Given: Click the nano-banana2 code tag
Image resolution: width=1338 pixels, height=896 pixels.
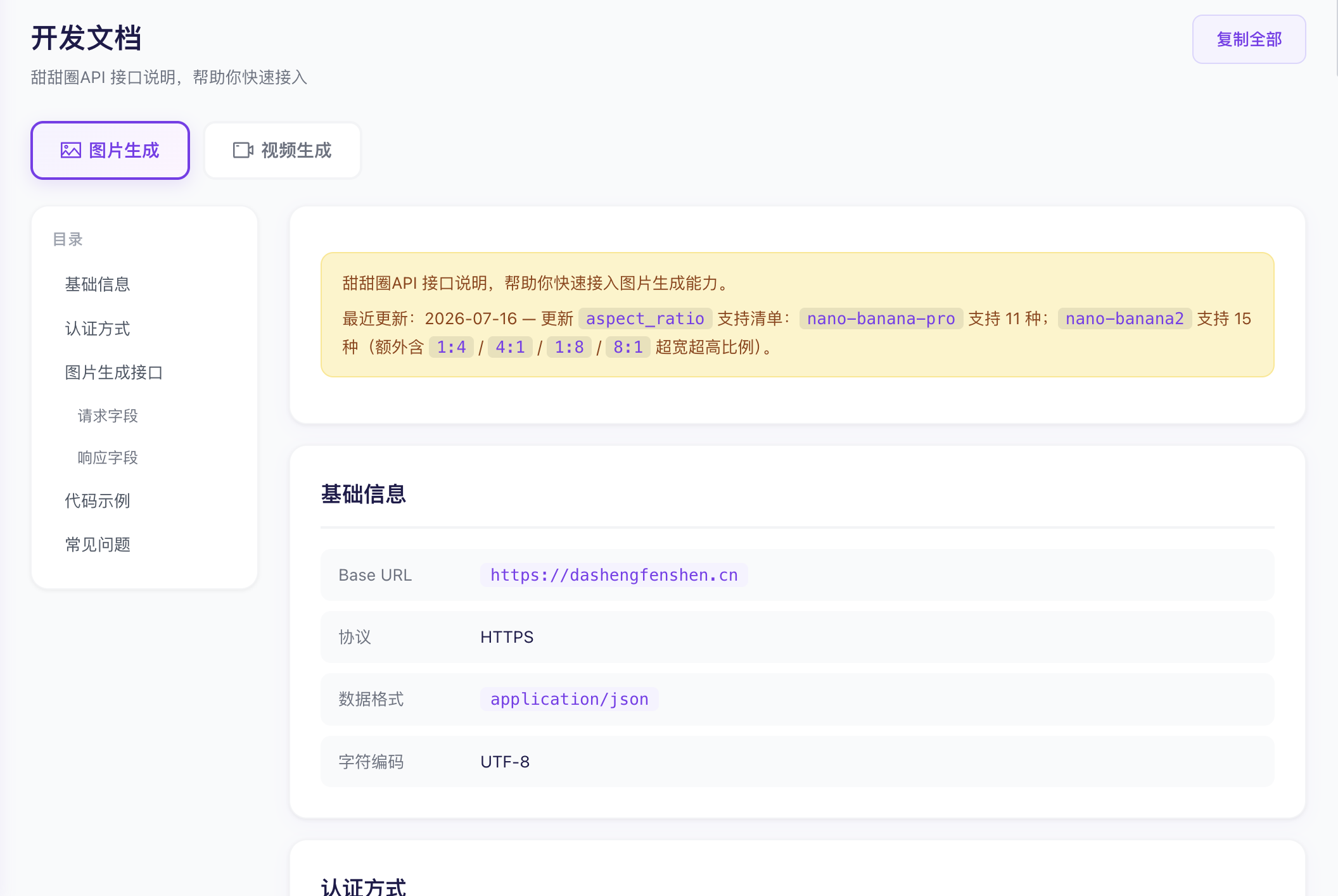Looking at the screenshot, I should point(1125,319).
